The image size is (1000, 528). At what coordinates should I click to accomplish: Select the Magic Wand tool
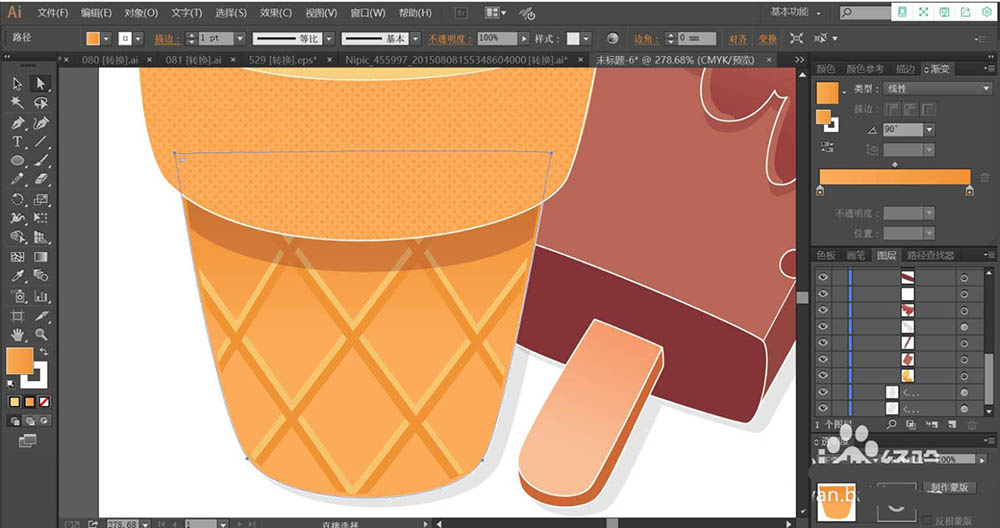pyautogui.click(x=17, y=103)
